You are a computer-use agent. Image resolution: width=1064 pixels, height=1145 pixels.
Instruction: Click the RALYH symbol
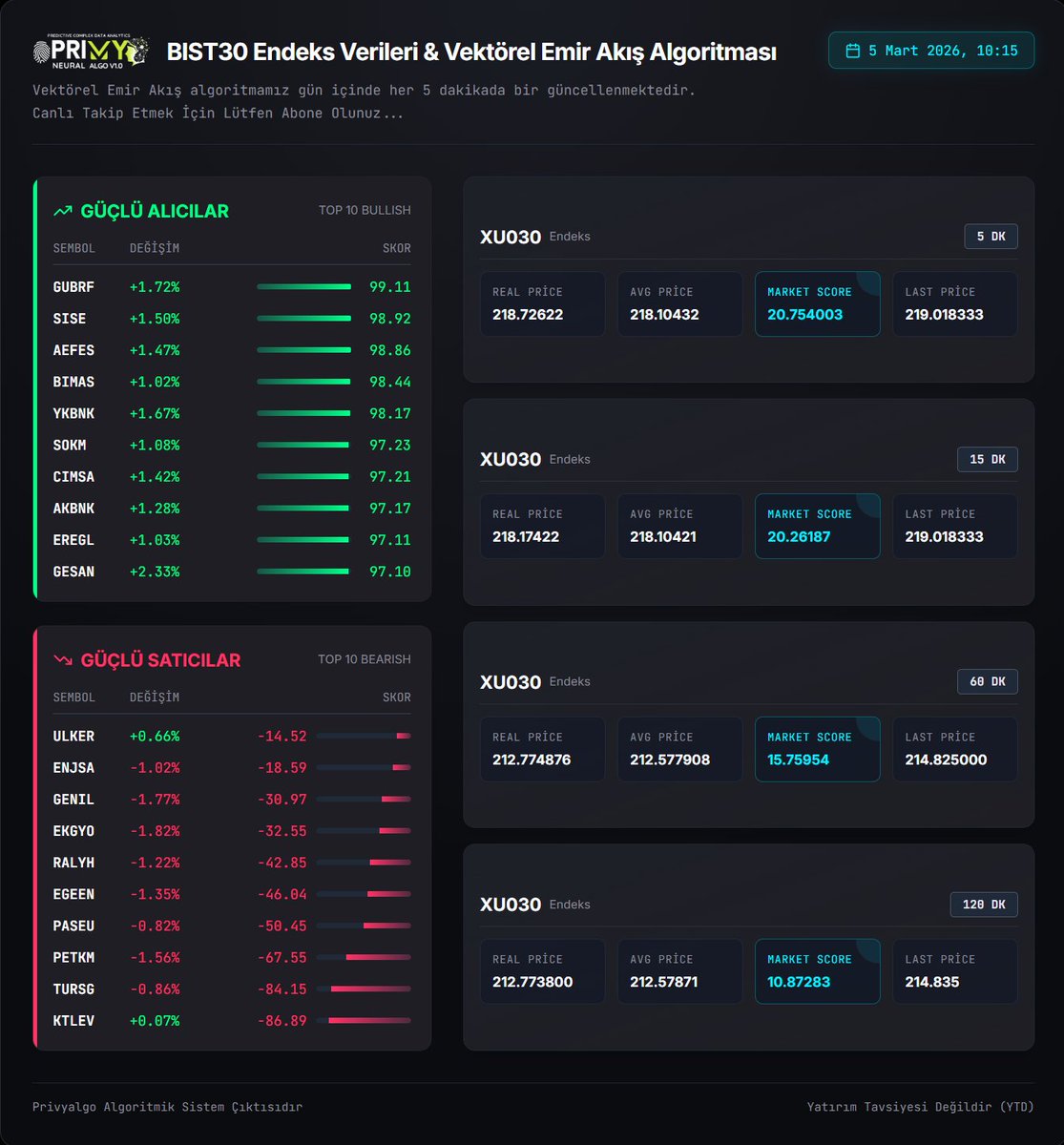(73, 863)
